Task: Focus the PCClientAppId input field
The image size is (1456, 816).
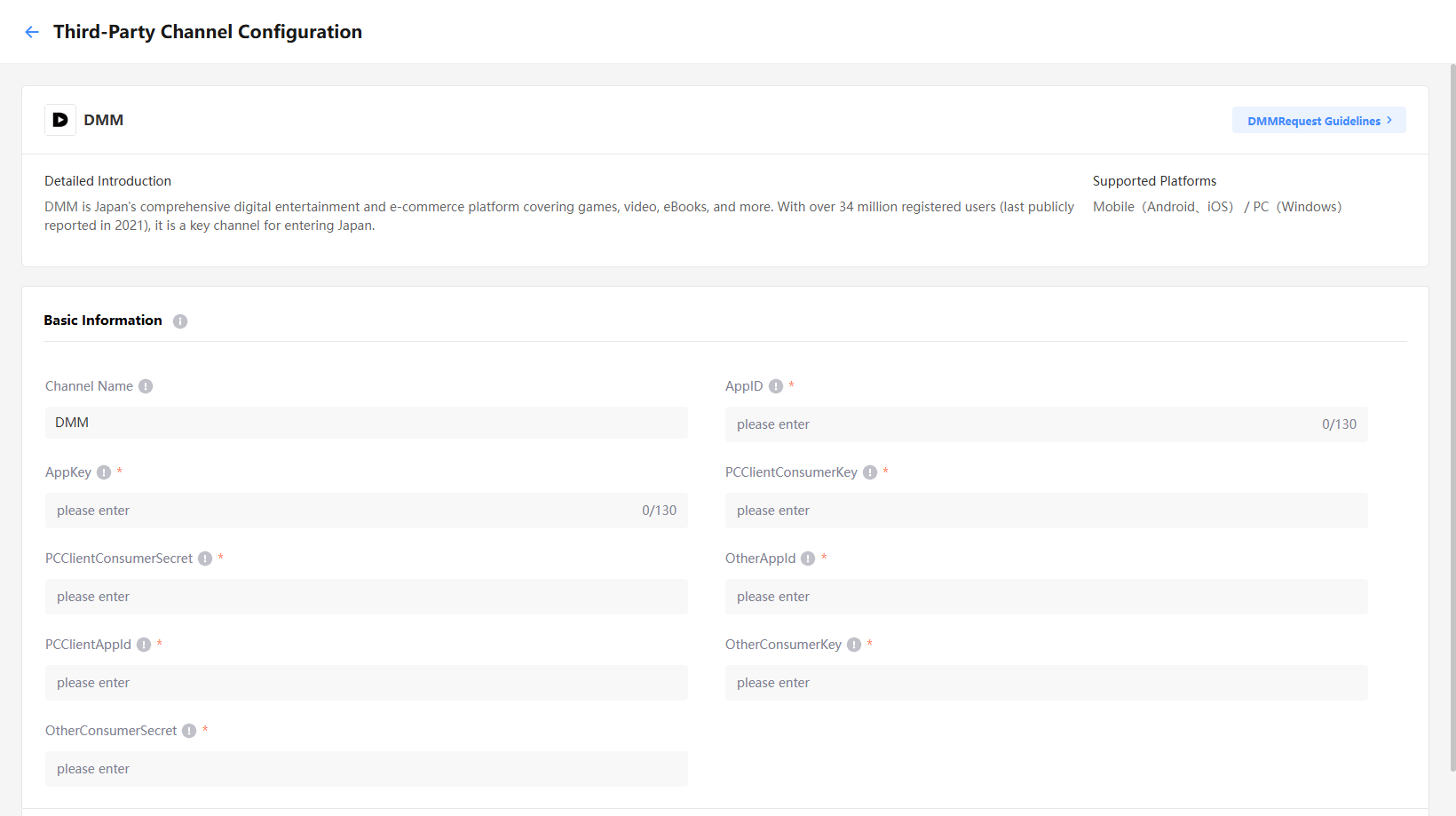Action: click(367, 683)
